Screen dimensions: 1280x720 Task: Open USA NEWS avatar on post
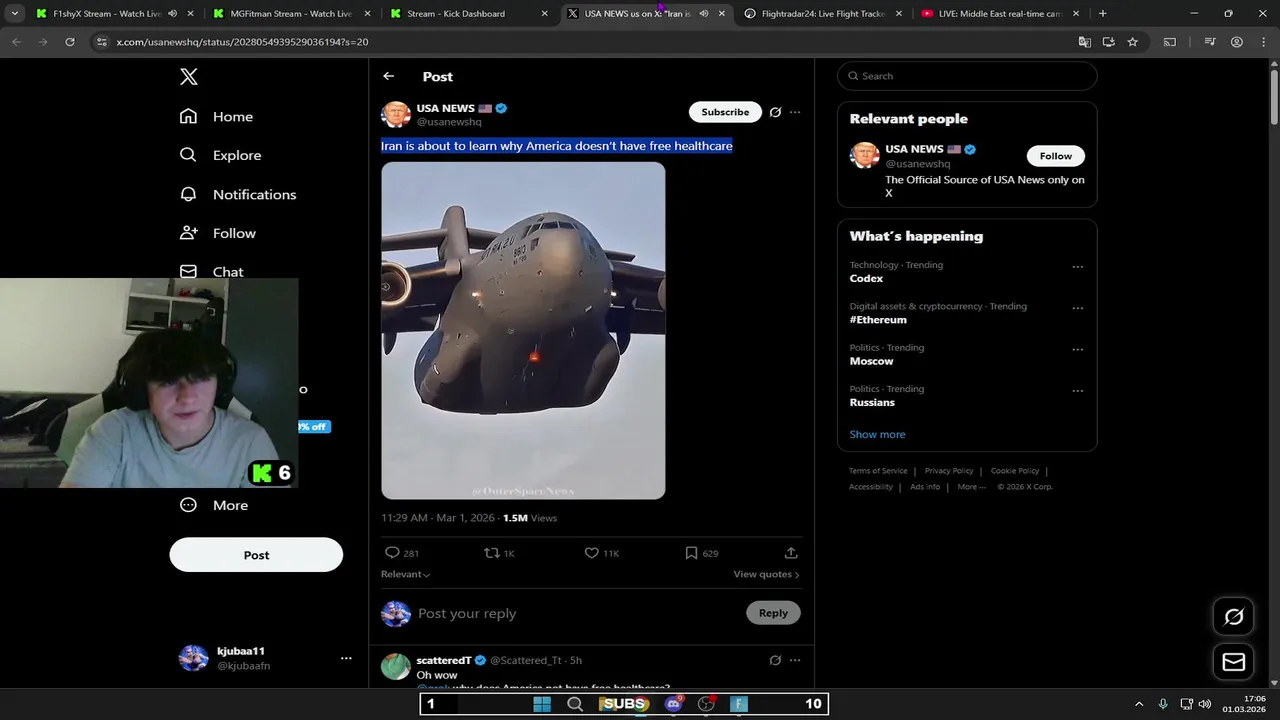[396, 114]
